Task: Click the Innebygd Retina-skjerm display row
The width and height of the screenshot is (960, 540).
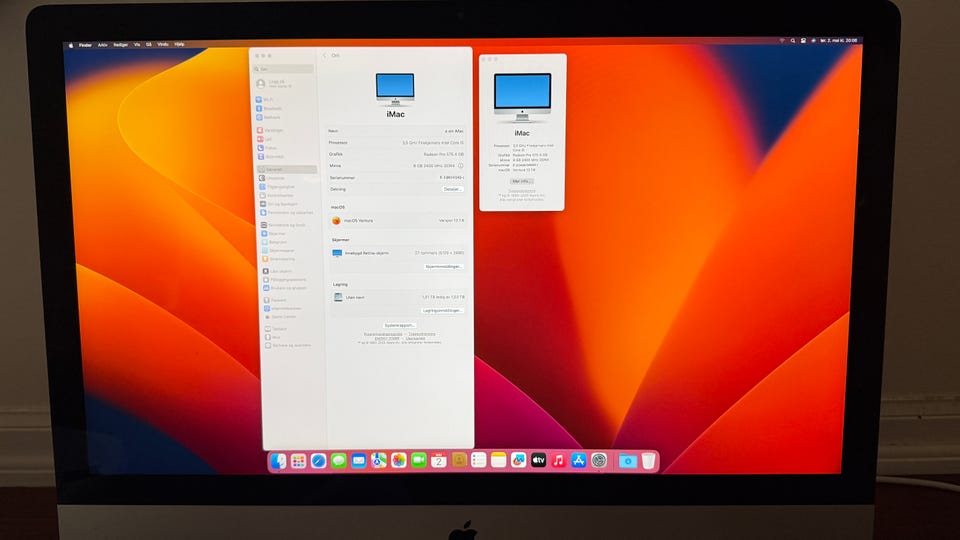Action: [398, 253]
